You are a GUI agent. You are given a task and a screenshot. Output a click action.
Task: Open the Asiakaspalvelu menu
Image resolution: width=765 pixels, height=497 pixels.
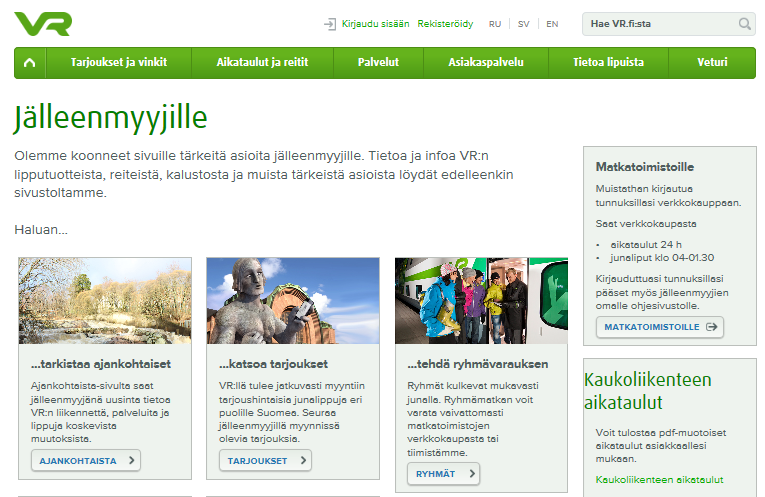pyautogui.click(x=486, y=62)
